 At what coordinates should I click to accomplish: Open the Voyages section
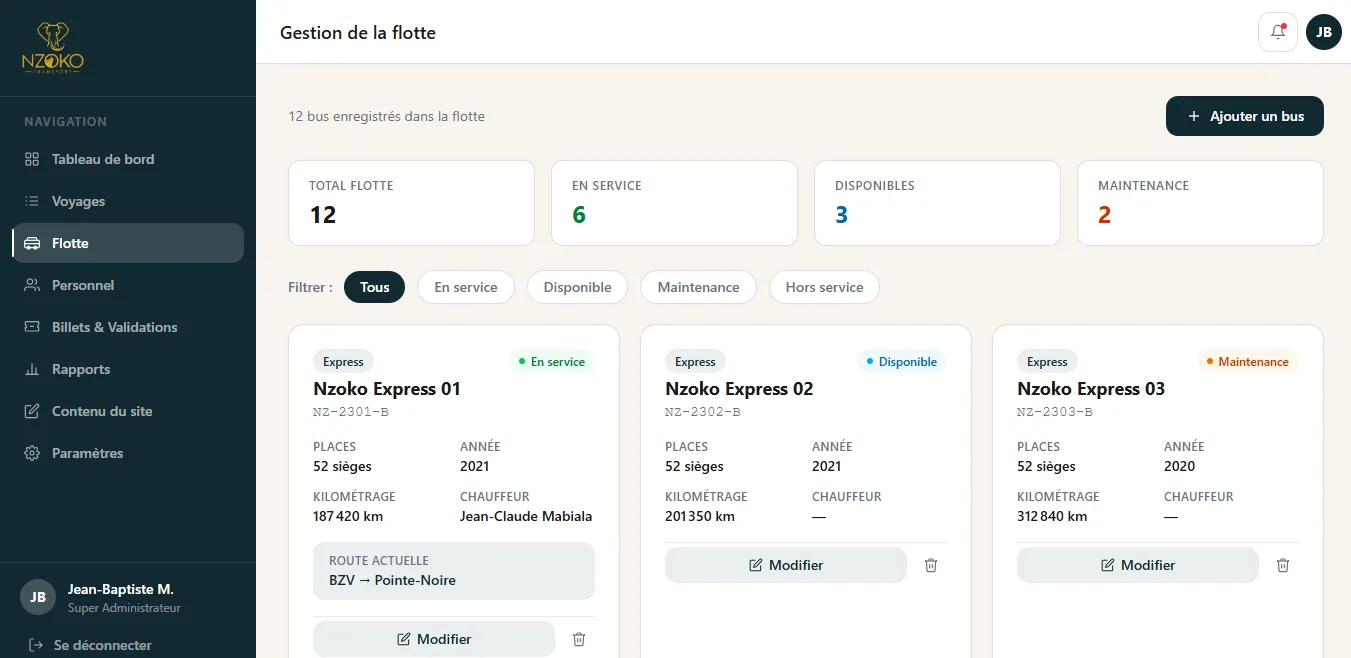point(128,201)
